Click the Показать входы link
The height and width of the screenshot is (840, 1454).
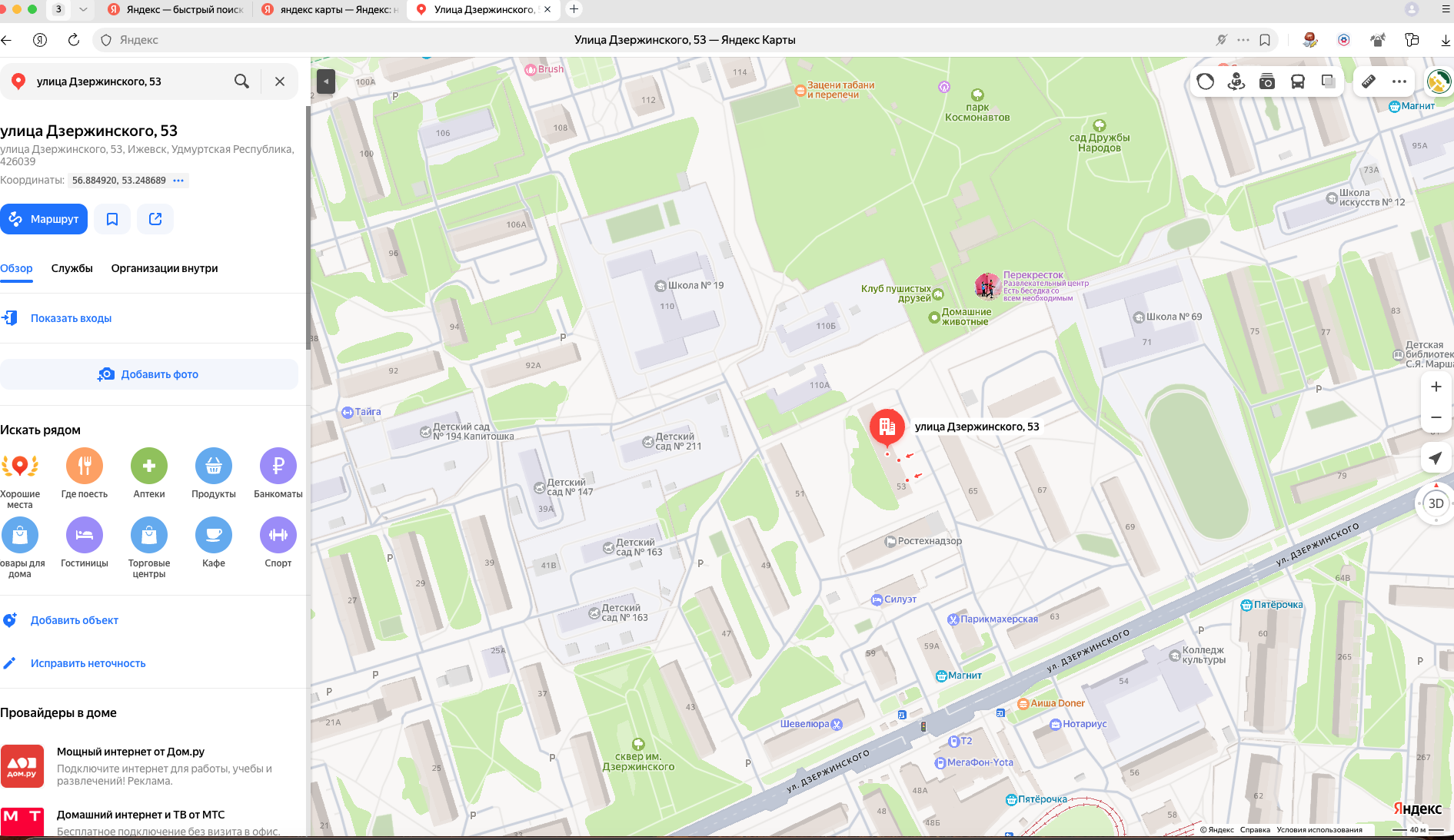(x=71, y=318)
